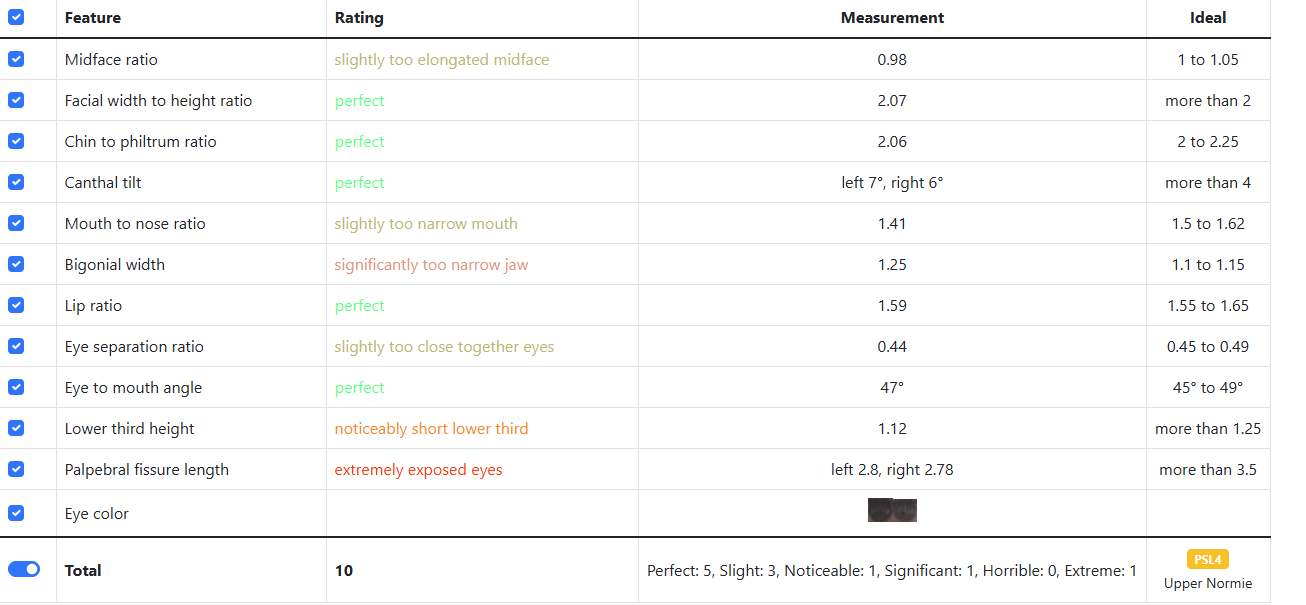Toggle the Lip ratio checkbox
Viewport: 1306px width, 605px height.
coord(16,305)
